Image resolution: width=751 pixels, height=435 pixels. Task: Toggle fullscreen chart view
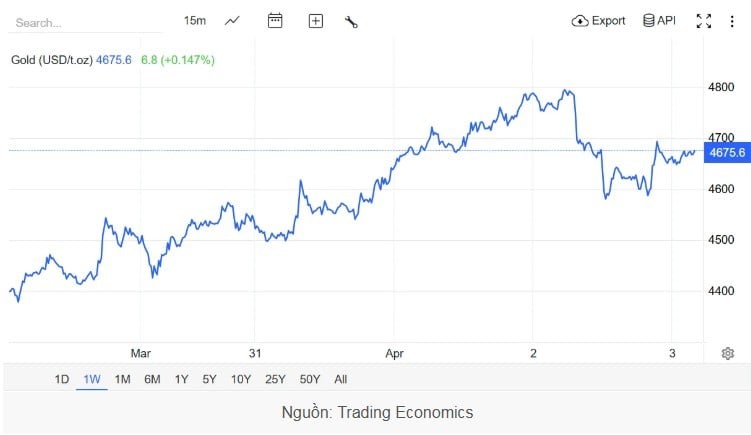(703, 21)
